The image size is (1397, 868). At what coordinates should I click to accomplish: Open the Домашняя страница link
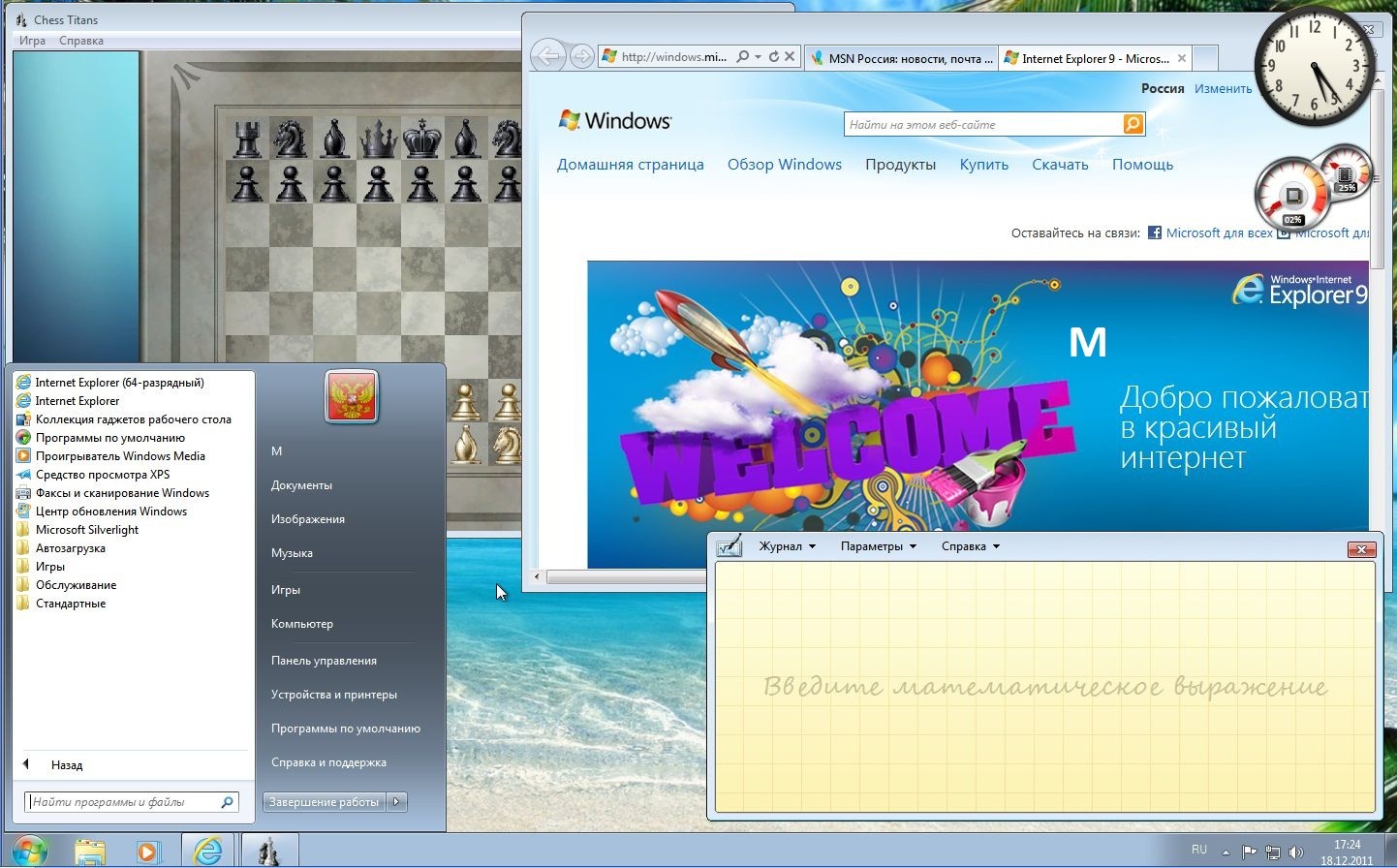tap(631, 165)
